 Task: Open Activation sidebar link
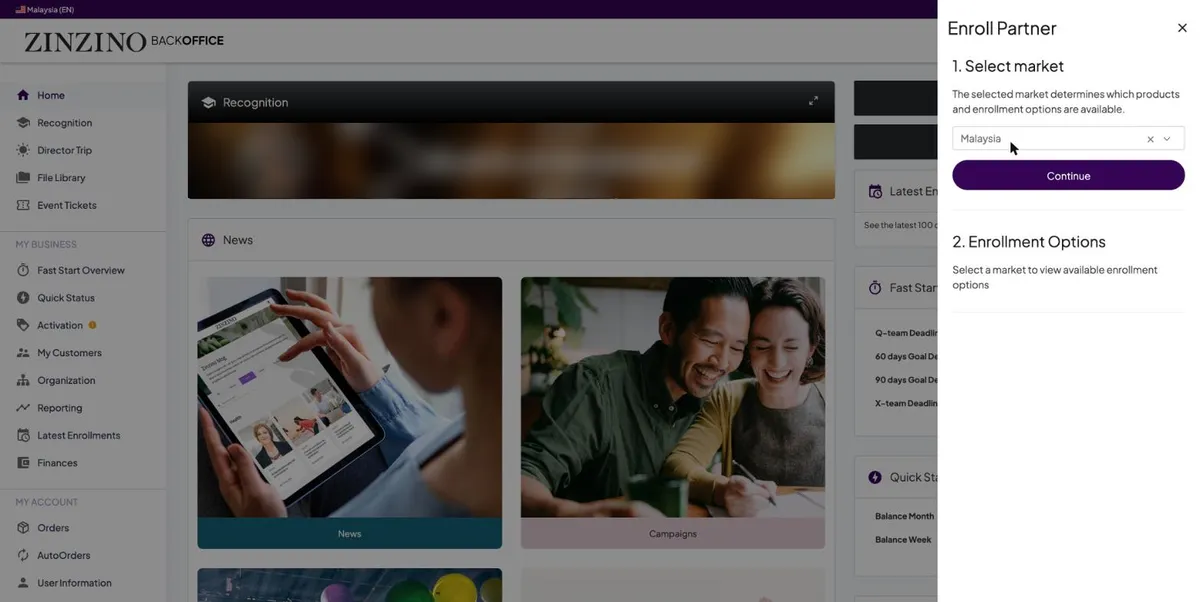pos(60,325)
